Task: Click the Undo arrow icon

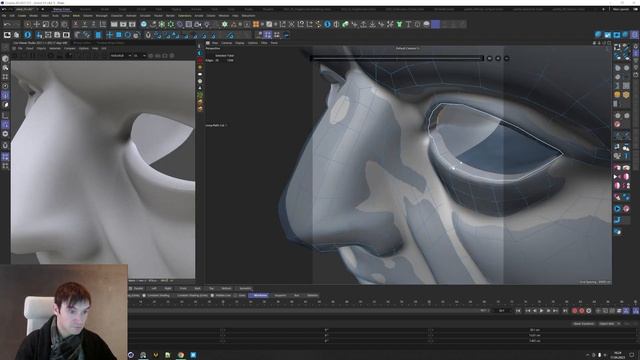Action: [x=7, y=24]
